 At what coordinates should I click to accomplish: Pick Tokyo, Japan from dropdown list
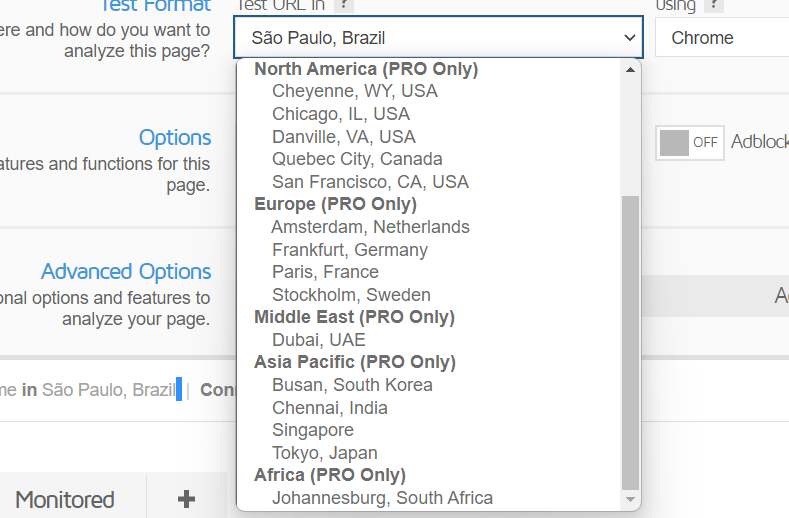pos(325,453)
